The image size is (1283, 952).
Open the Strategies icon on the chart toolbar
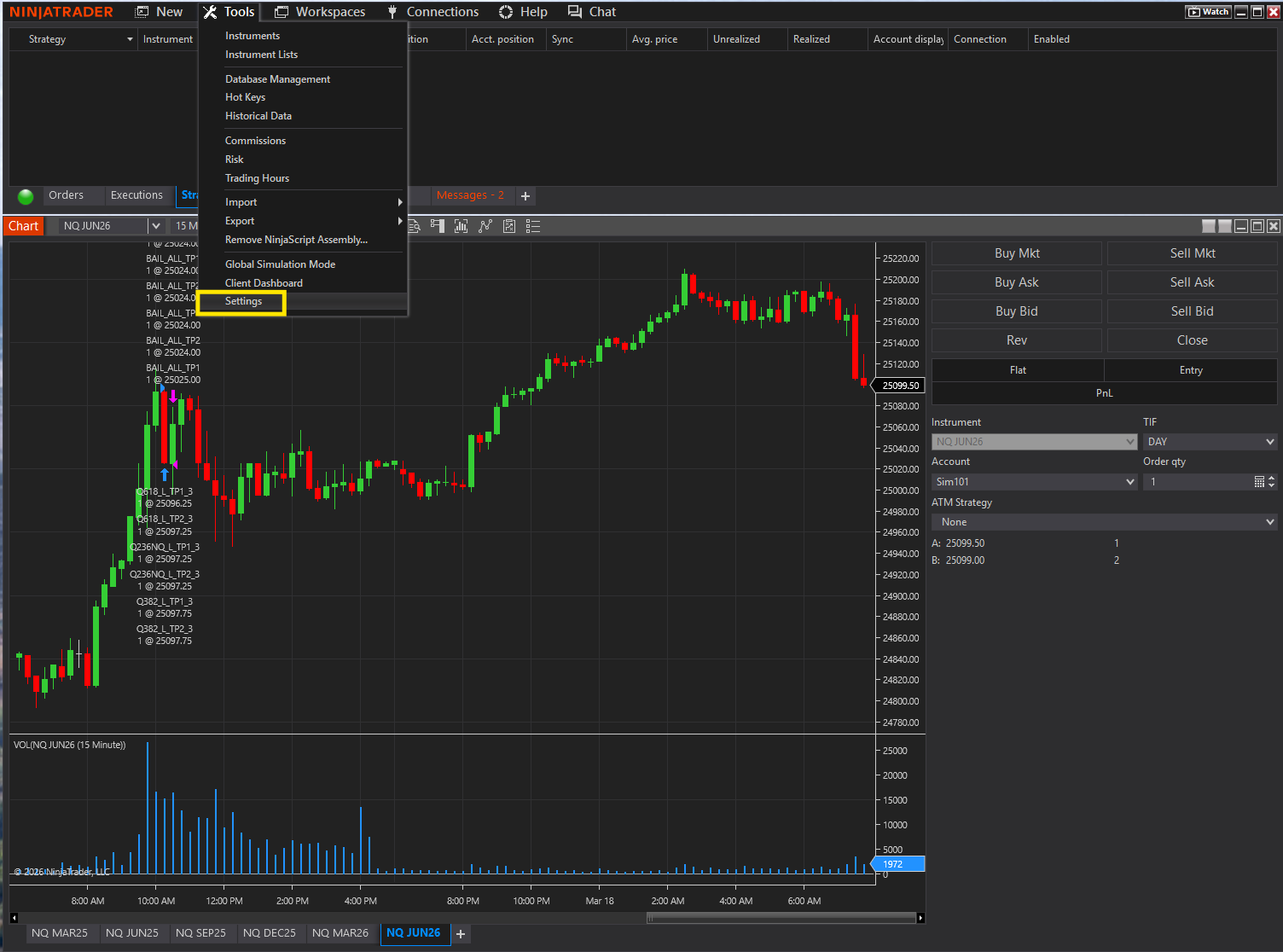[509, 225]
